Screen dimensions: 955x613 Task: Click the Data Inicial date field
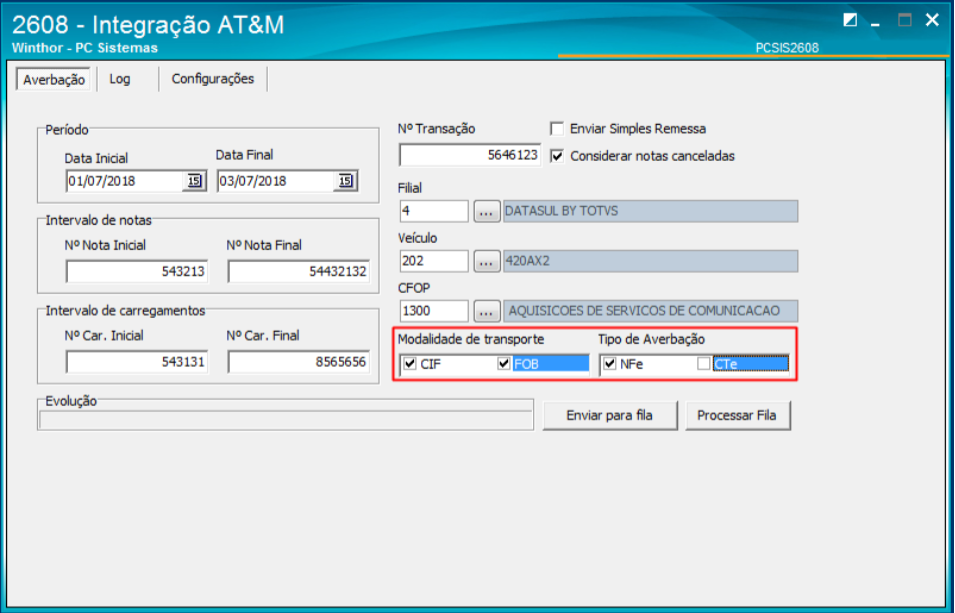[125, 181]
